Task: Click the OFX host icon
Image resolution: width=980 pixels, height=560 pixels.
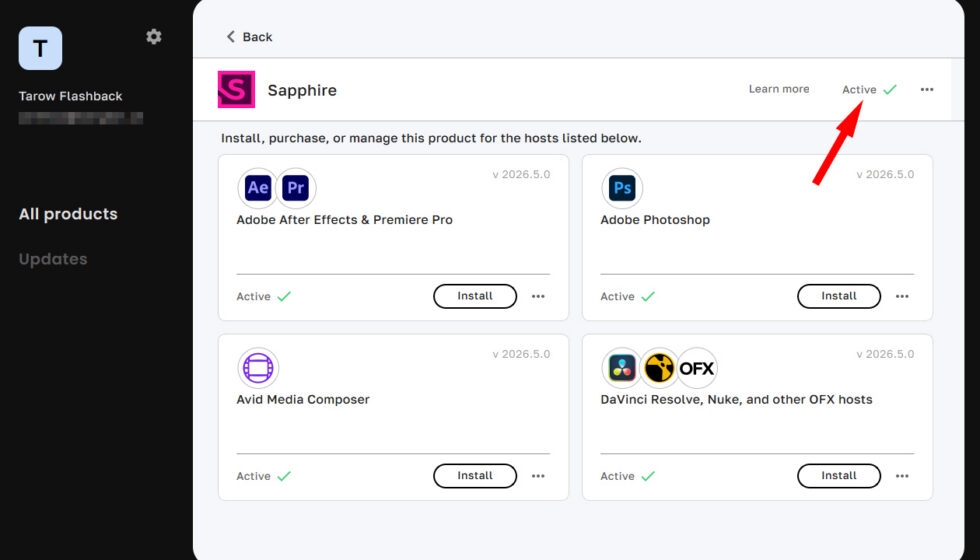Action: pos(697,368)
